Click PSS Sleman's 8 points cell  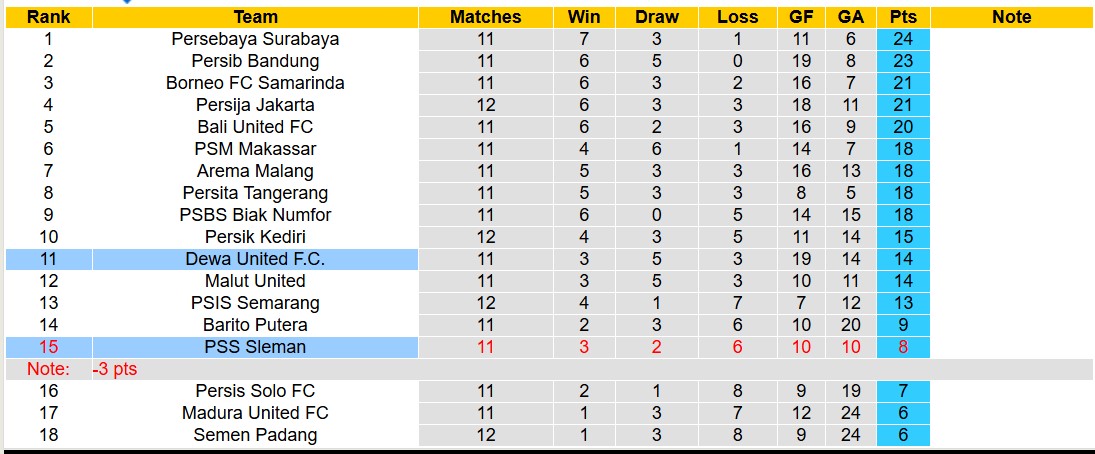pyautogui.click(x=903, y=347)
